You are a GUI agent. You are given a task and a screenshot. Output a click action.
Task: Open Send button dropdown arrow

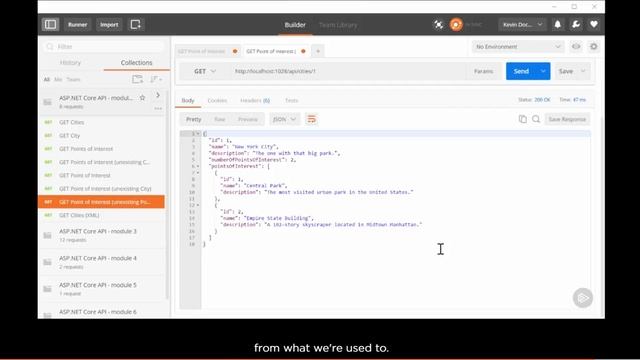pyautogui.click(x=543, y=71)
